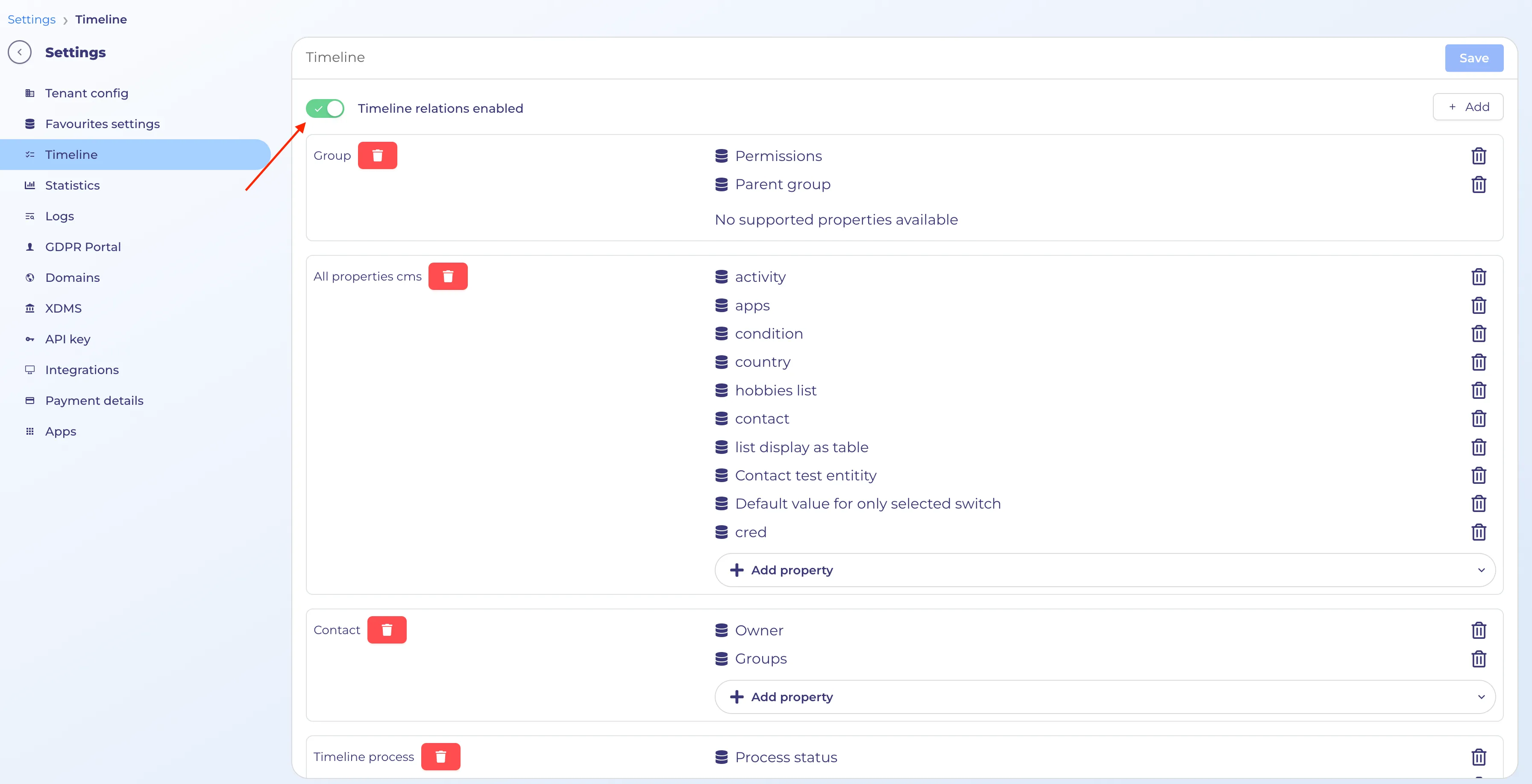This screenshot has height=784, width=1532.
Task: Remove the Process status property
Action: [1479, 757]
